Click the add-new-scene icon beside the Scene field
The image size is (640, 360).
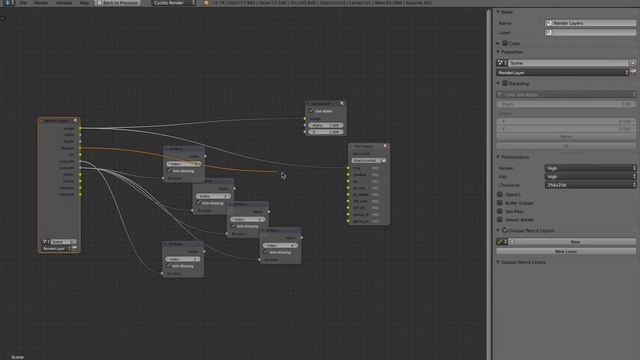(x=633, y=63)
